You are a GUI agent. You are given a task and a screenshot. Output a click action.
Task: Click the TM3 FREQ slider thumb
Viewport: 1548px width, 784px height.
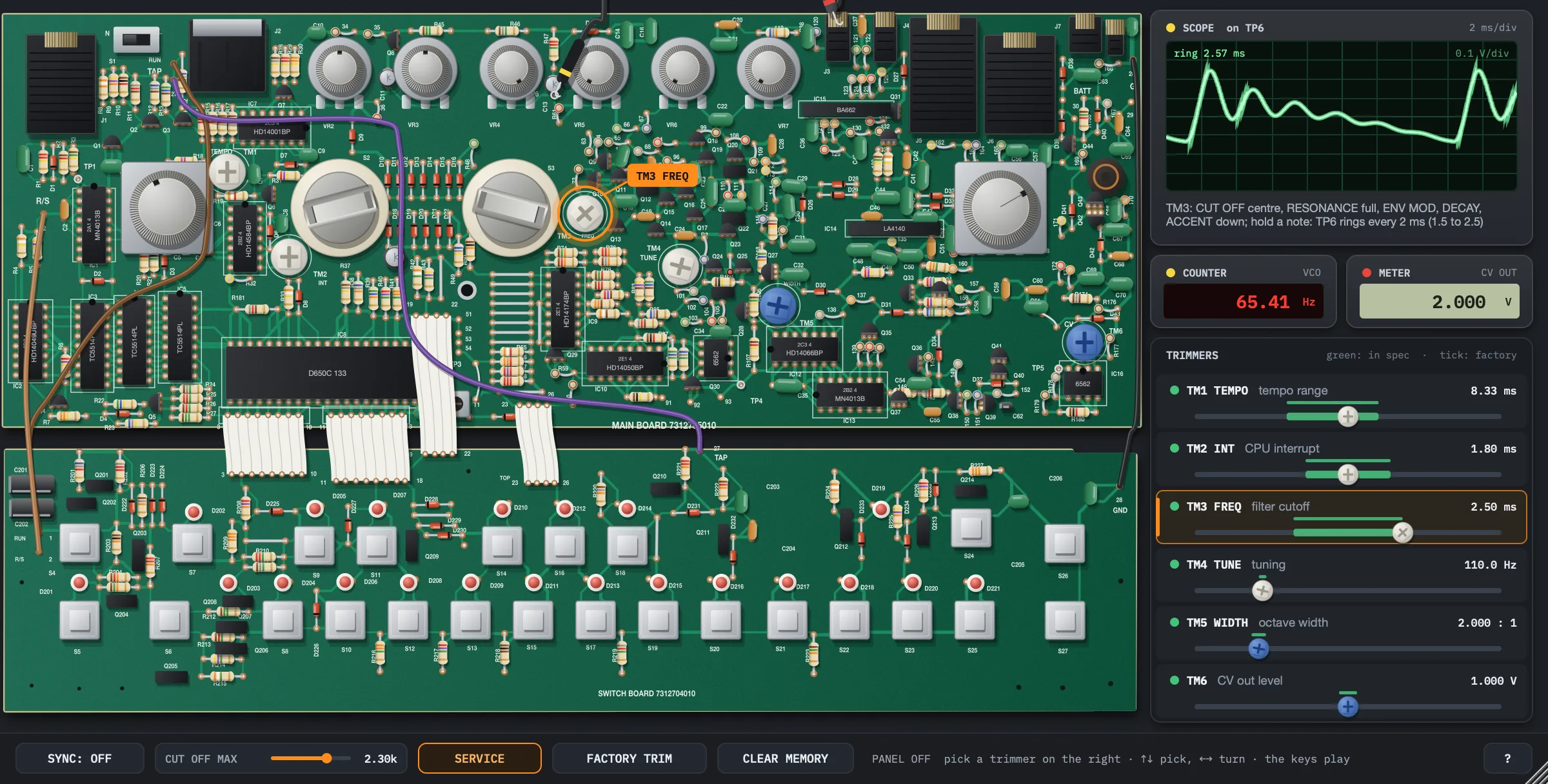coord(1402,533)
